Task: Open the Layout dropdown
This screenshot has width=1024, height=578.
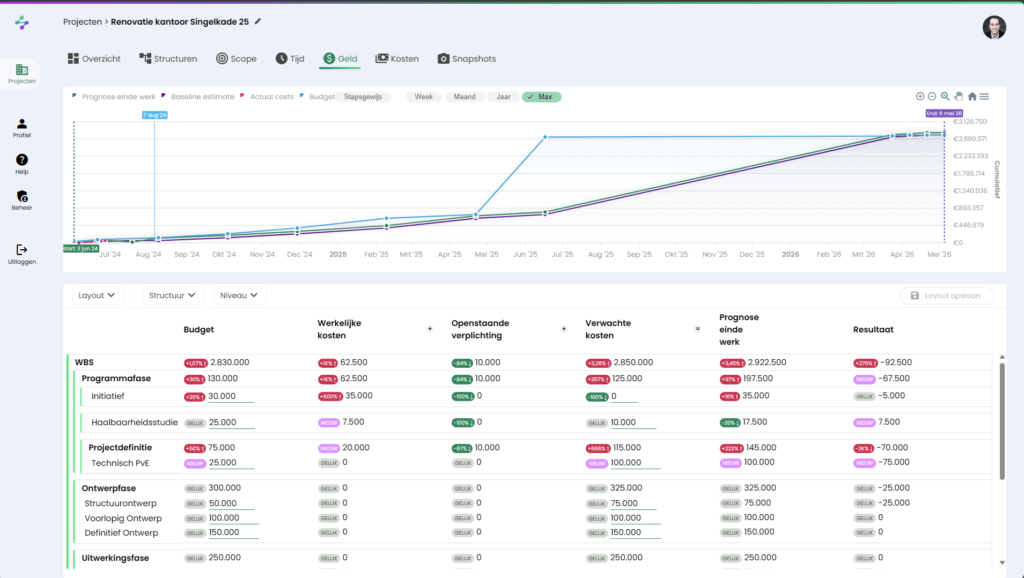Action: click(x=97, y=295)
